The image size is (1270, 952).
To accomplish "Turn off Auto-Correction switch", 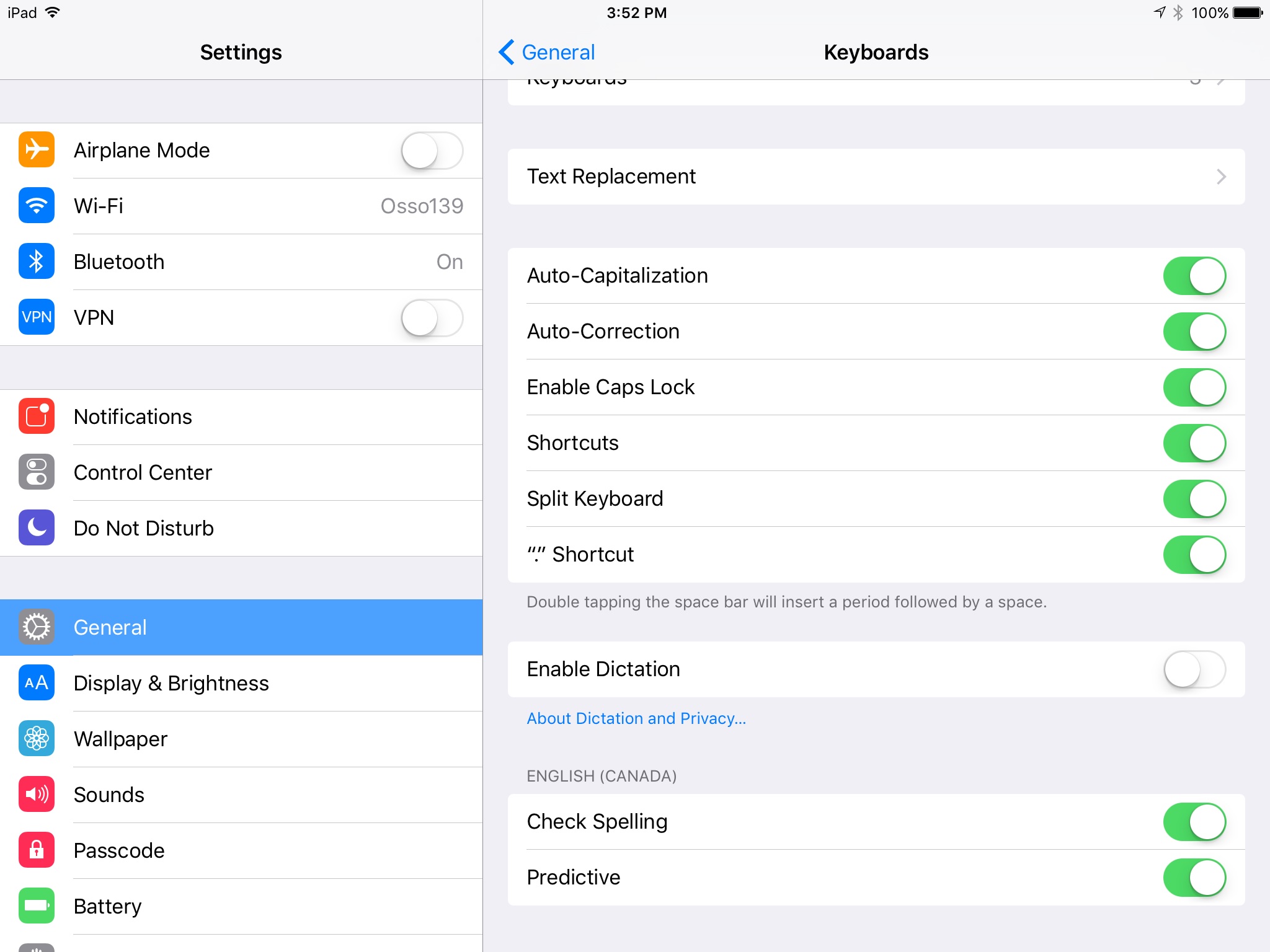I will (1194, 332).
